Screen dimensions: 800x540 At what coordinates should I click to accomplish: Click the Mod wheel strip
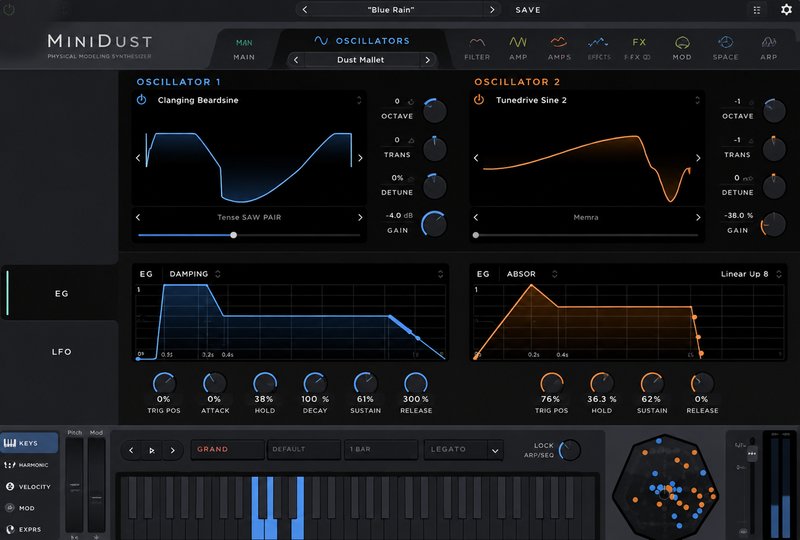pyautogui.click(x=96, y=485)
